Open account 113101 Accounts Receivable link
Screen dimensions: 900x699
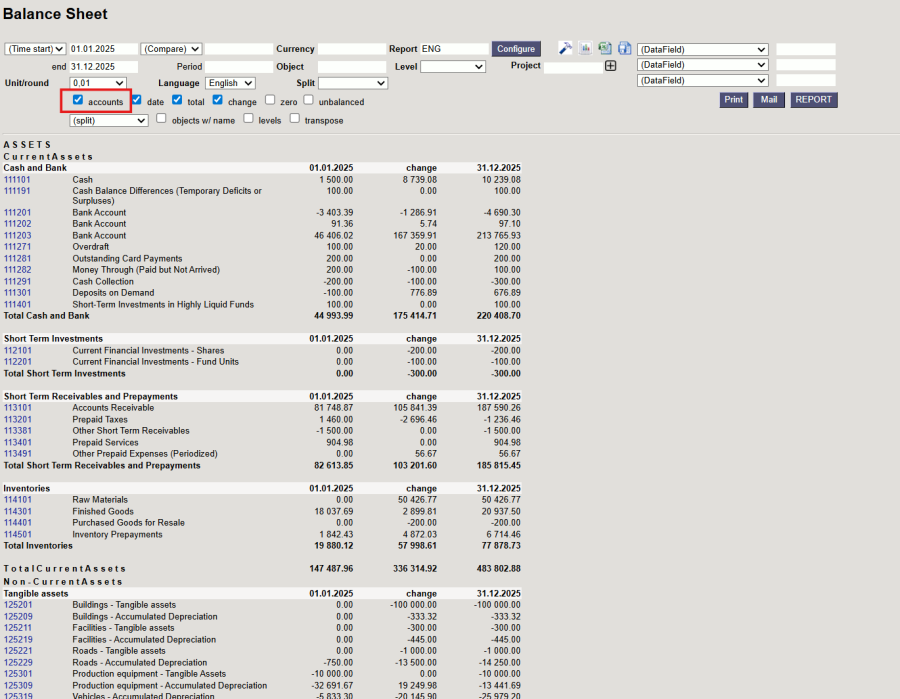pyautogui.click(x=17, y=408)
